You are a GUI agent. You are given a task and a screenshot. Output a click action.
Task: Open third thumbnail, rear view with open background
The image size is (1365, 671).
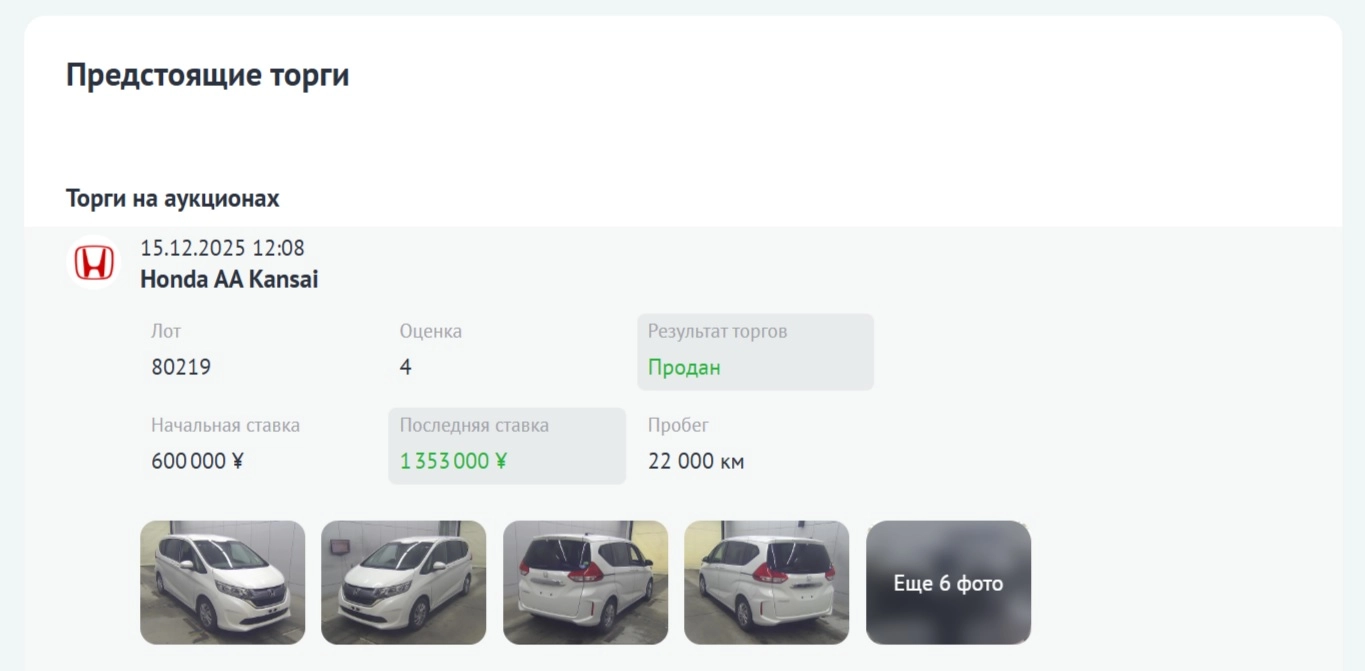click(585, 582)
